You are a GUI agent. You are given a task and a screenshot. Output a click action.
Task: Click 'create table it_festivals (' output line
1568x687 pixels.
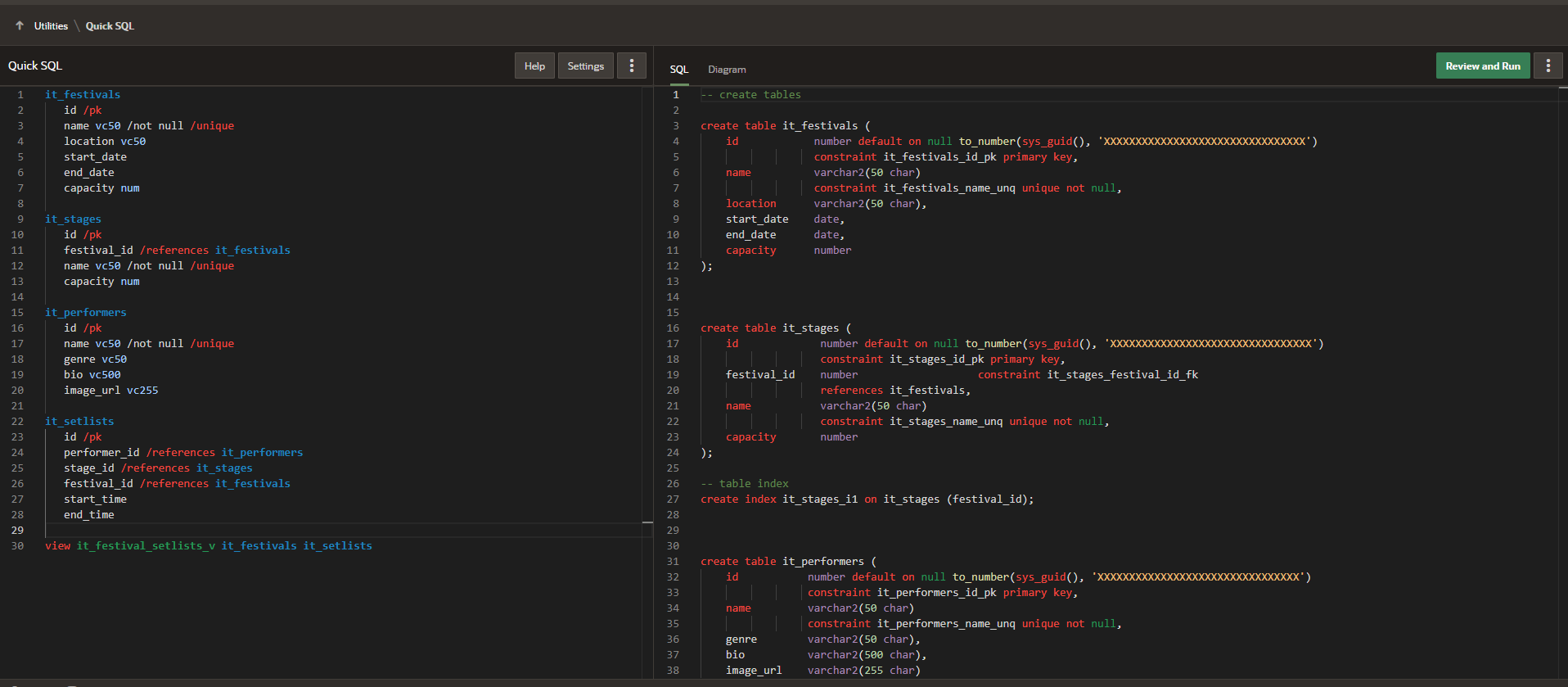point(786,126)
